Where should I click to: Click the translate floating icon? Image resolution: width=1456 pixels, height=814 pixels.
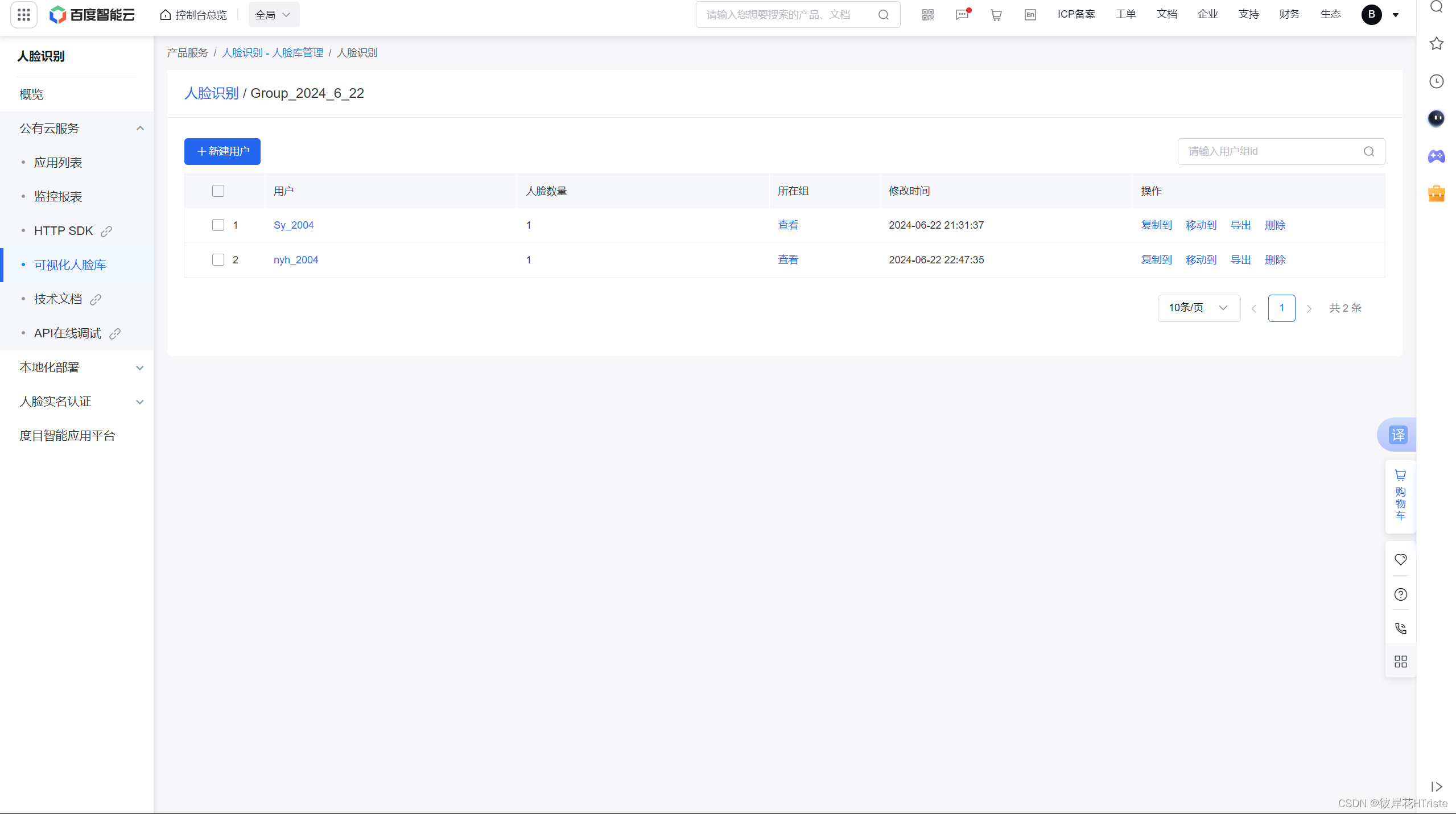click(x=1398, y=435)
